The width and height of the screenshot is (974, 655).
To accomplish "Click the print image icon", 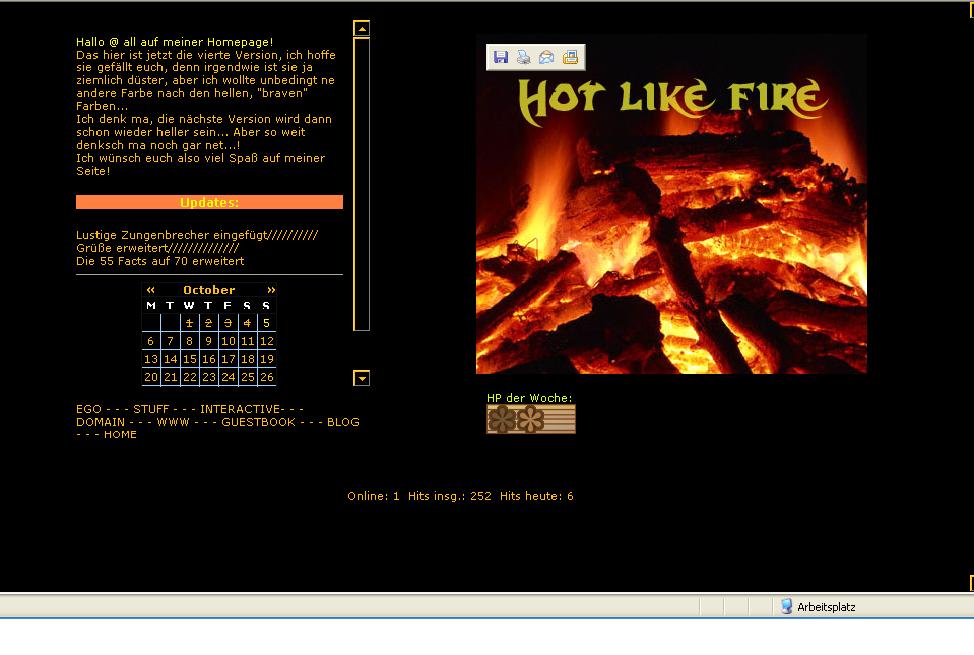I will [523, 58].
